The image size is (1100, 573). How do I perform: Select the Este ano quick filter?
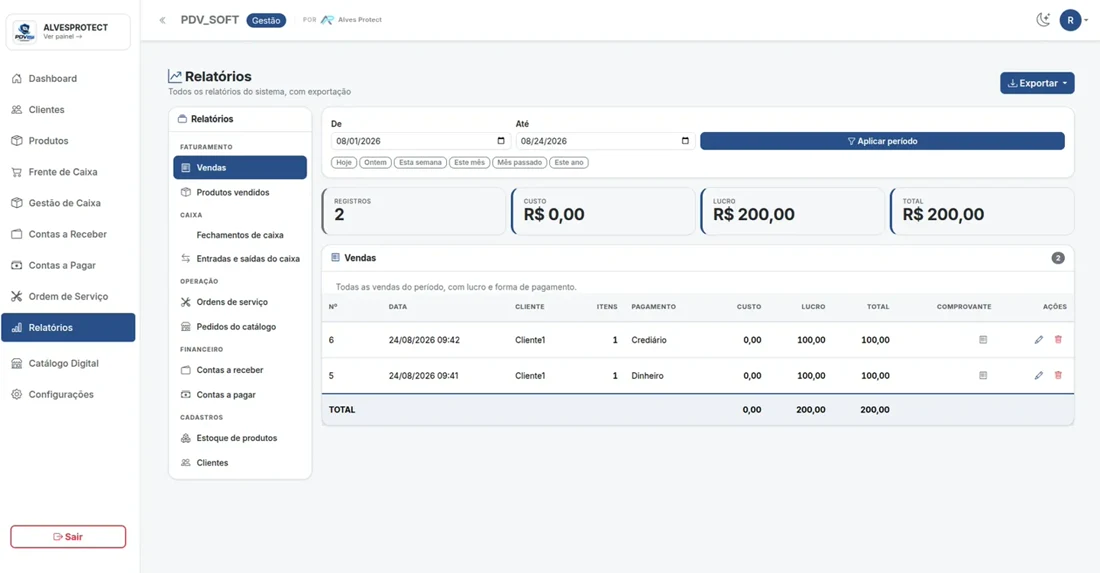click(x=569, y=162)
